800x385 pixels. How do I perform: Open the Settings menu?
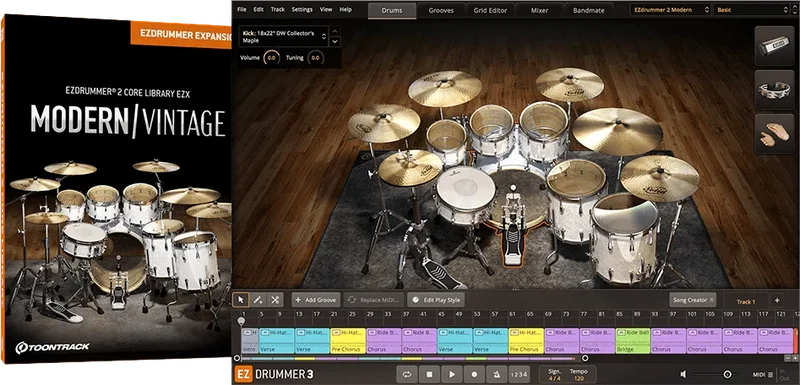(x=302, y=9)
